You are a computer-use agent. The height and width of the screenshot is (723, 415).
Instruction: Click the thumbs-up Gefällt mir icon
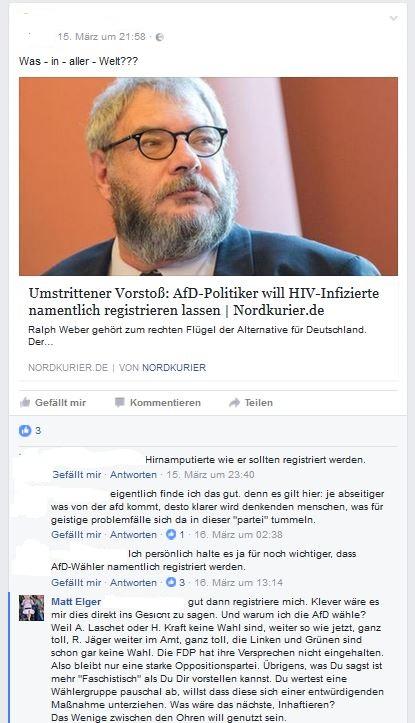click(x=25, y=403)
